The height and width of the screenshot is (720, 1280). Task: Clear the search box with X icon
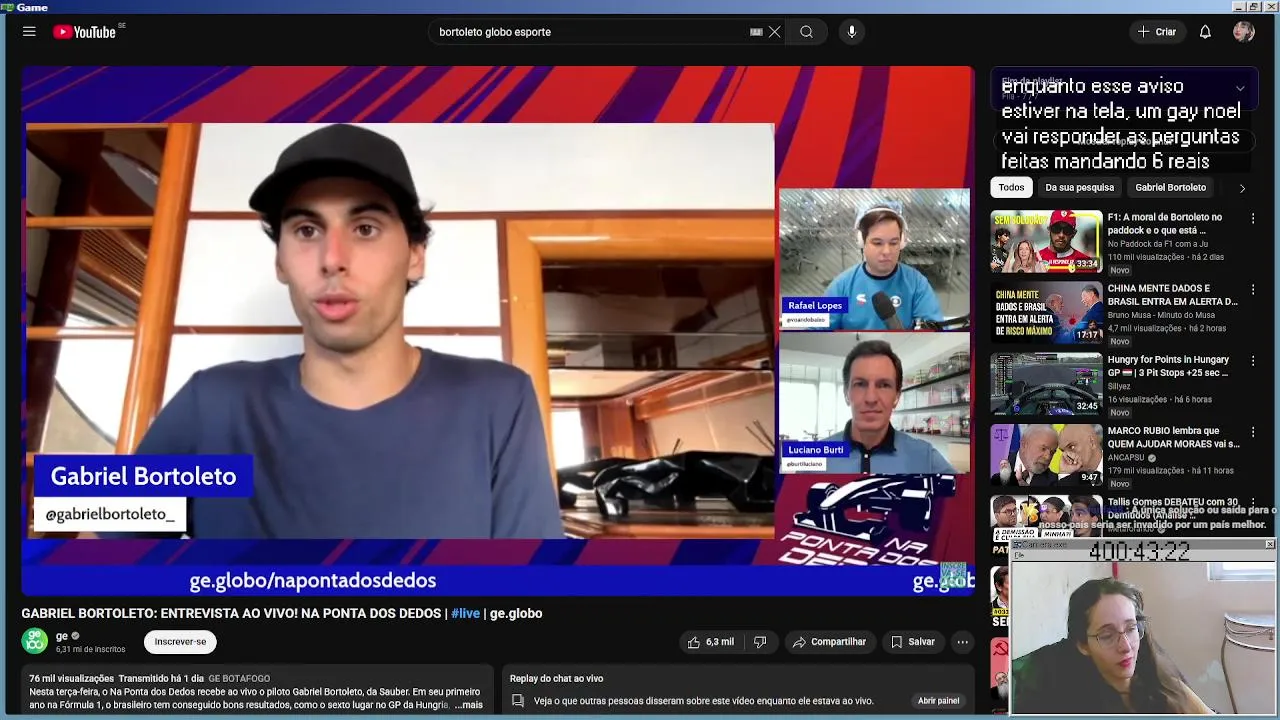pos(774,32)
